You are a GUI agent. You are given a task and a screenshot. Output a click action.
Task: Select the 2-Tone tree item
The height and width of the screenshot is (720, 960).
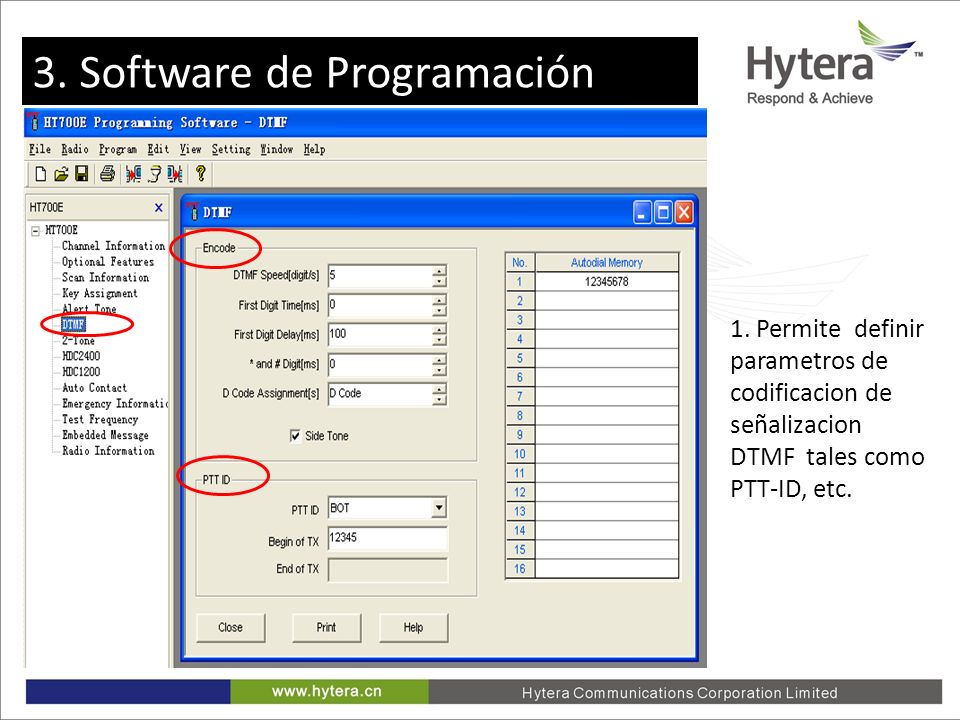78,341
